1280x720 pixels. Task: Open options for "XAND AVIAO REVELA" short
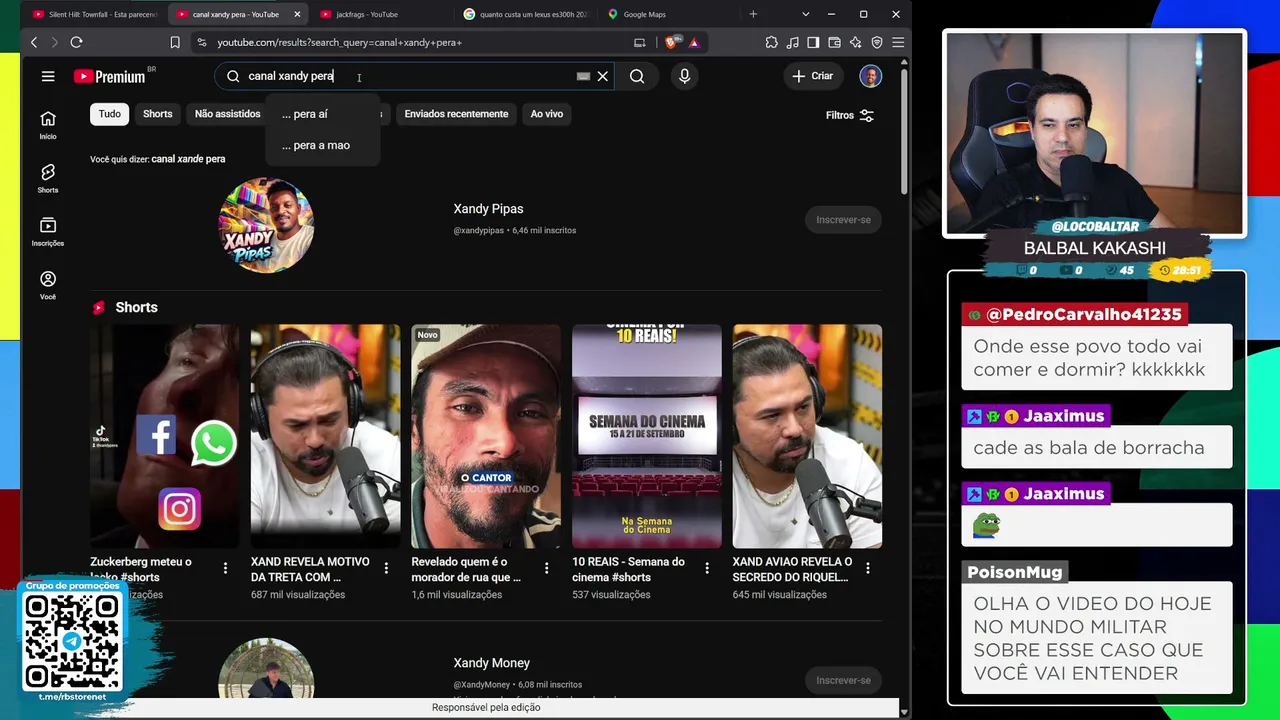coord(867,568)
